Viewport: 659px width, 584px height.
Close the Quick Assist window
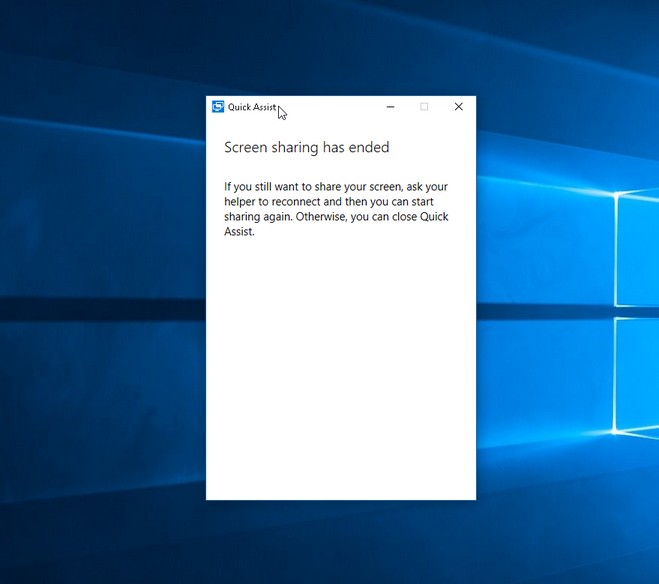[458, 107]
